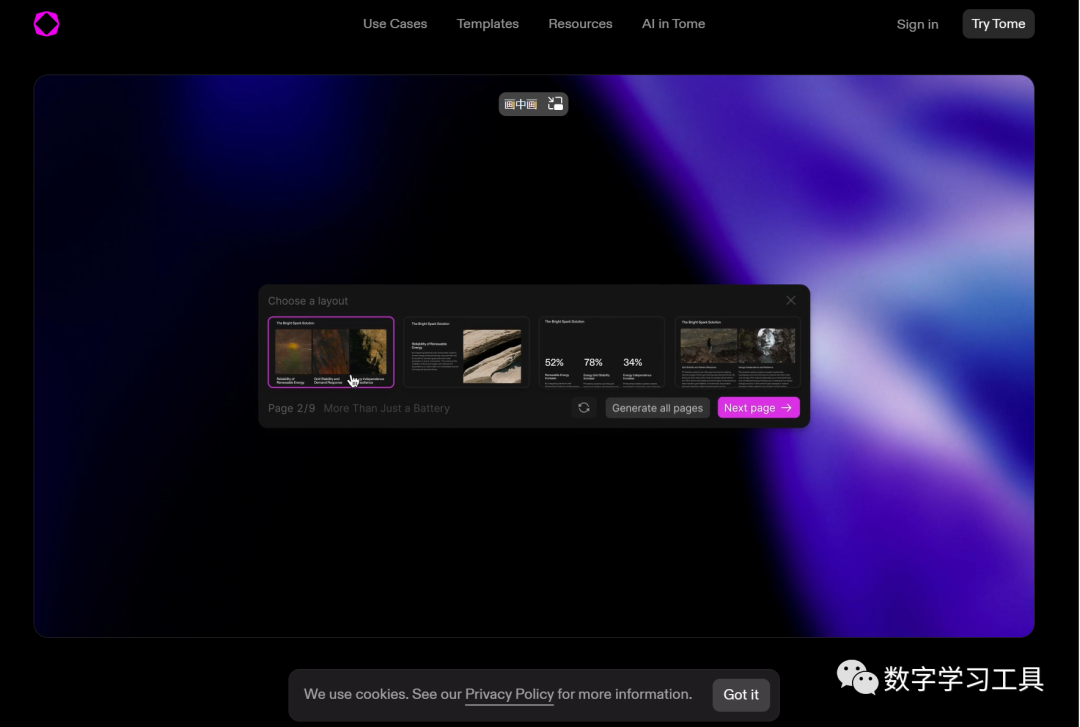Screen dimensions: 1080x727
Task: Click Generate all pages button
Action: point(657,408)
